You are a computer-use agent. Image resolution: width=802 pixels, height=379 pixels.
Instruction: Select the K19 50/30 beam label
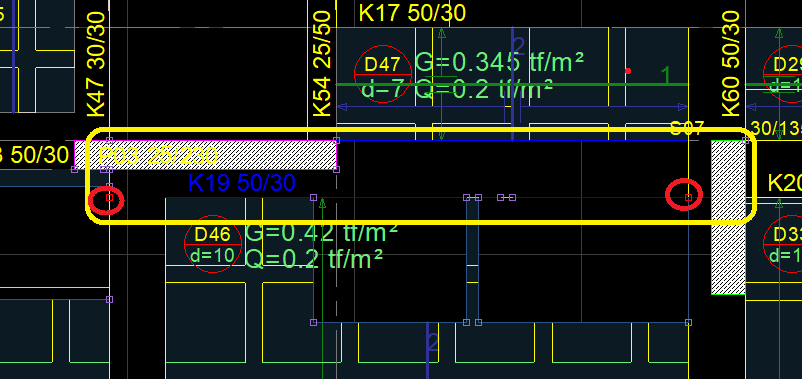242,183
